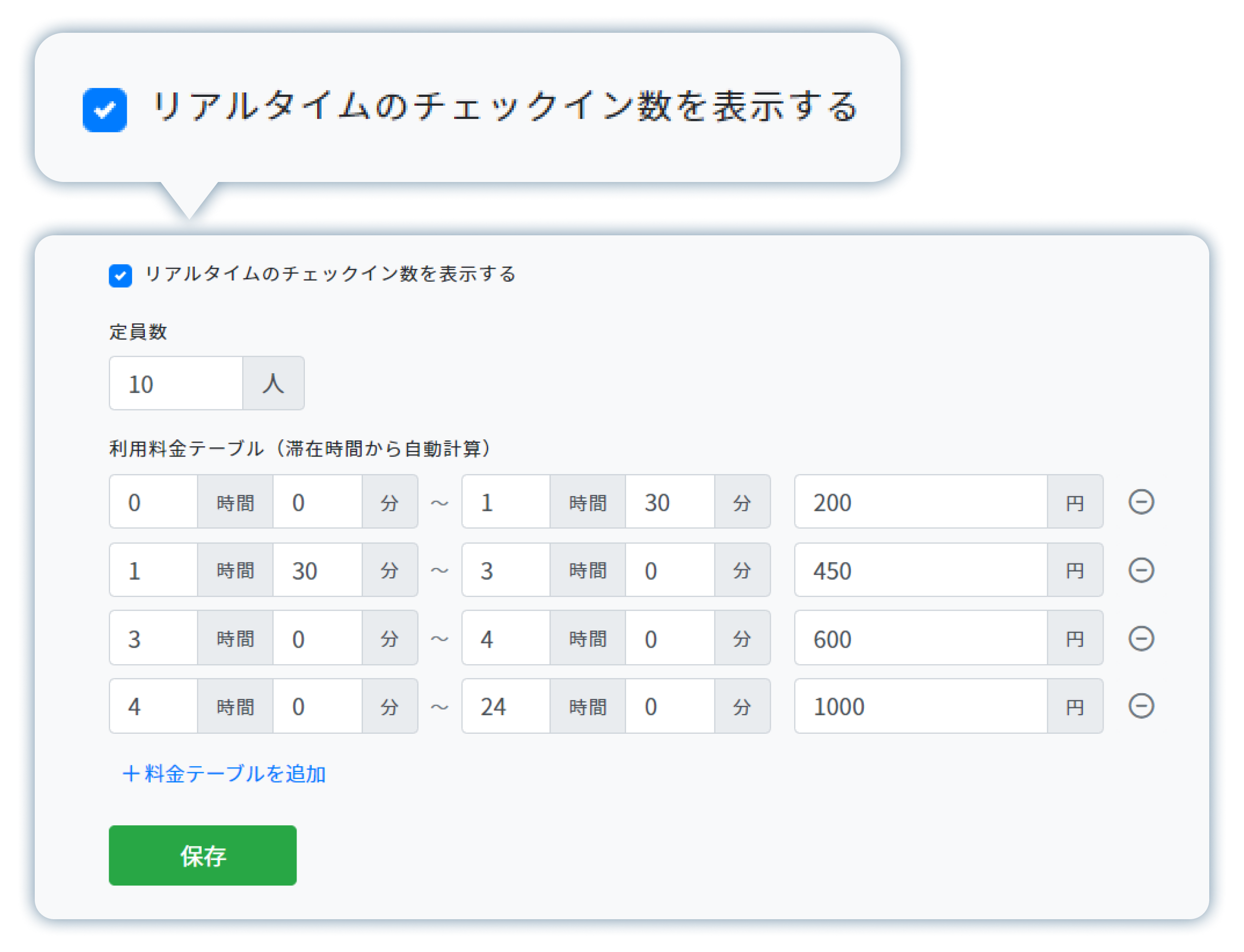Viewport: 1244px width, 952px height.
Task: Toggle the large callout check-in count checkbox
Action: tap(105, 110)
